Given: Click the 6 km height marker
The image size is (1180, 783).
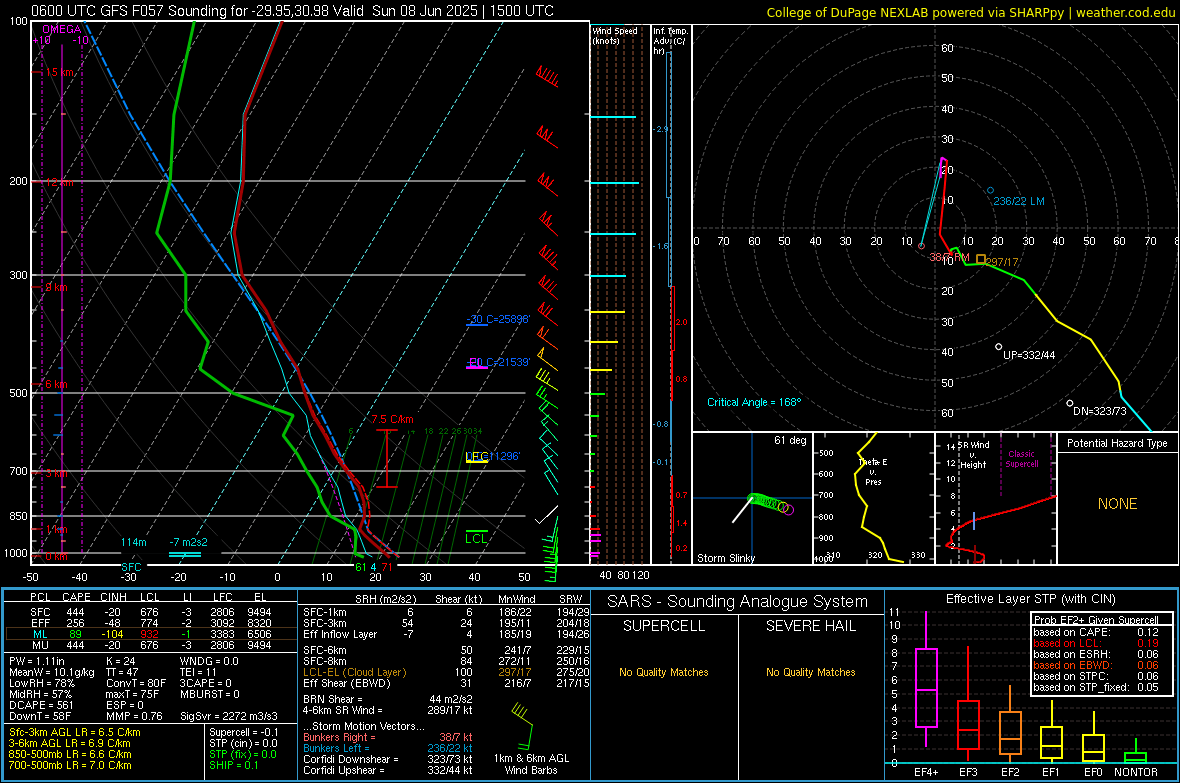Looking at the screenshot, I should tap(56, 384).
